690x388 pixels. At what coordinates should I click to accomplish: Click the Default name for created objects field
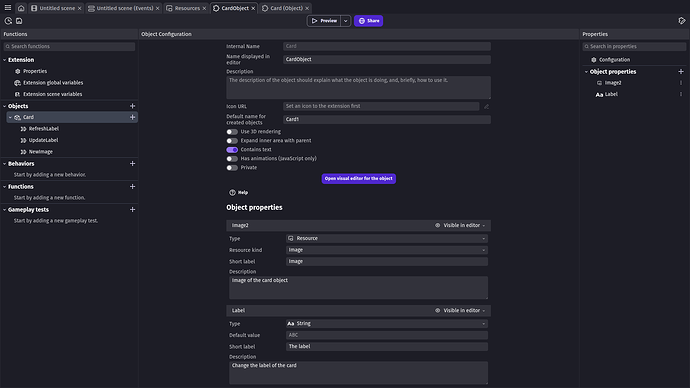click(x=387, y=119)
